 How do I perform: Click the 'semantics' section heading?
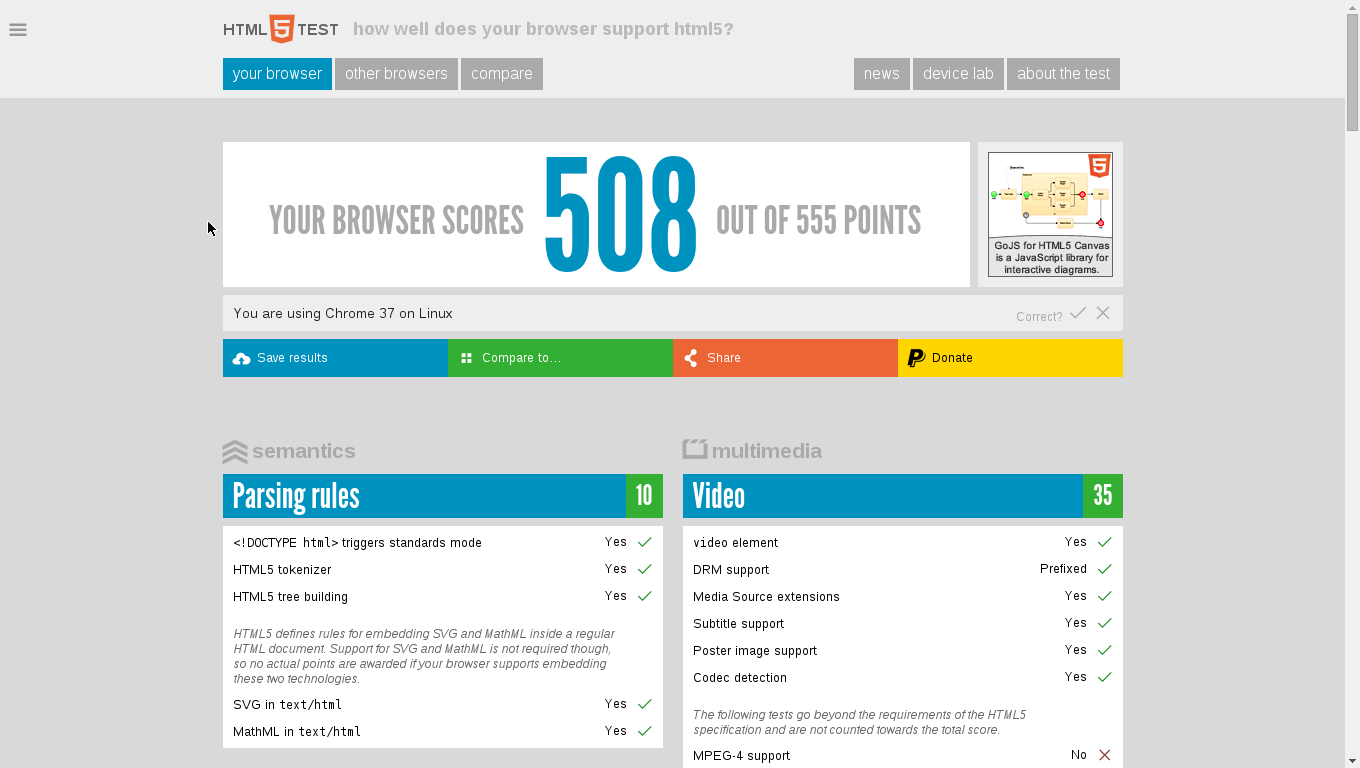click(x=304, y=451)
